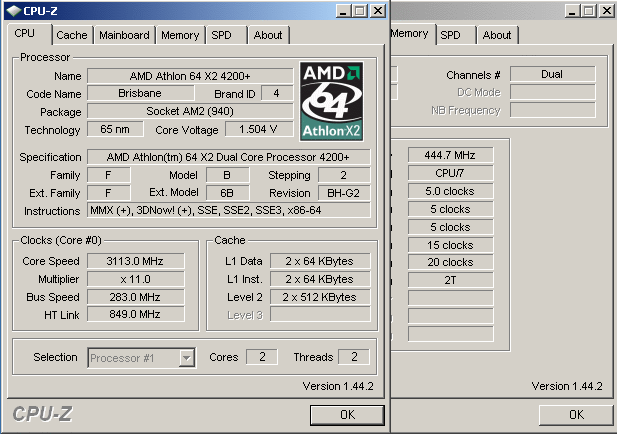The height and width of the screenshot is (434, 617).
Task: Click the processor Name field
Action: [x=190, y=76]
